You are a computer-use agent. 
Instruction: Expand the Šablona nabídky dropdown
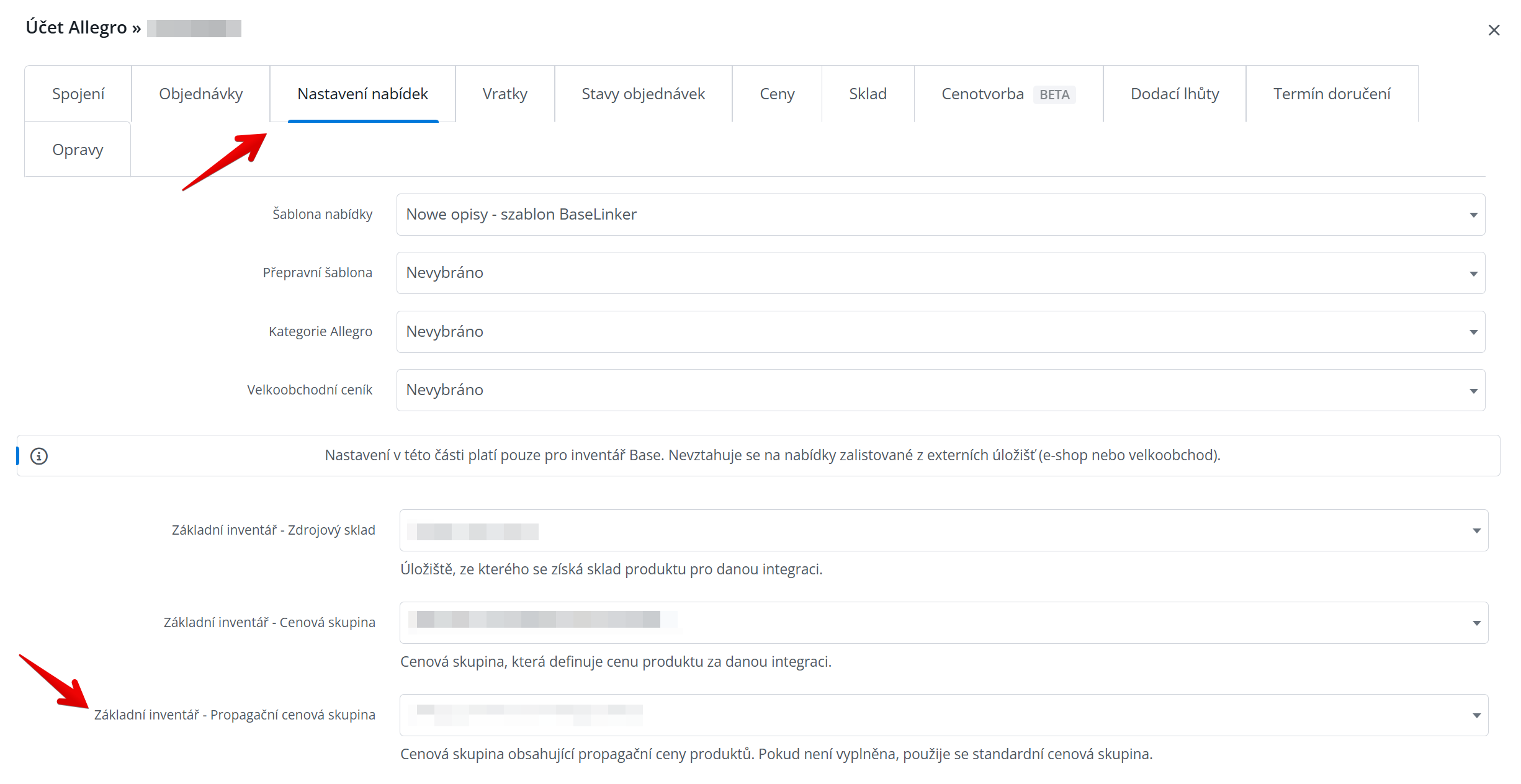[x=940, y=215]
